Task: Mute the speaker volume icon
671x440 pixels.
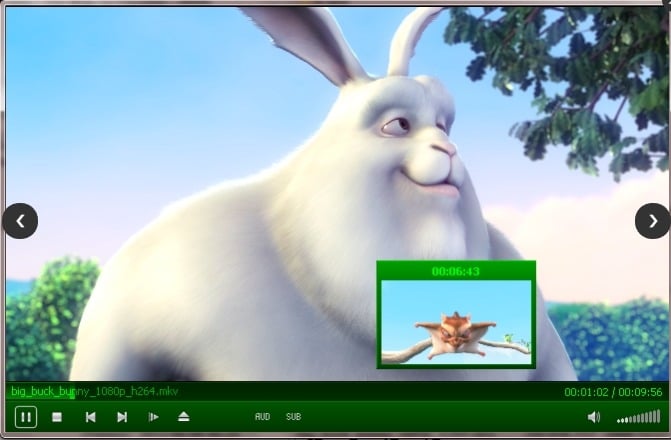Action: click(x=594, y=417)
